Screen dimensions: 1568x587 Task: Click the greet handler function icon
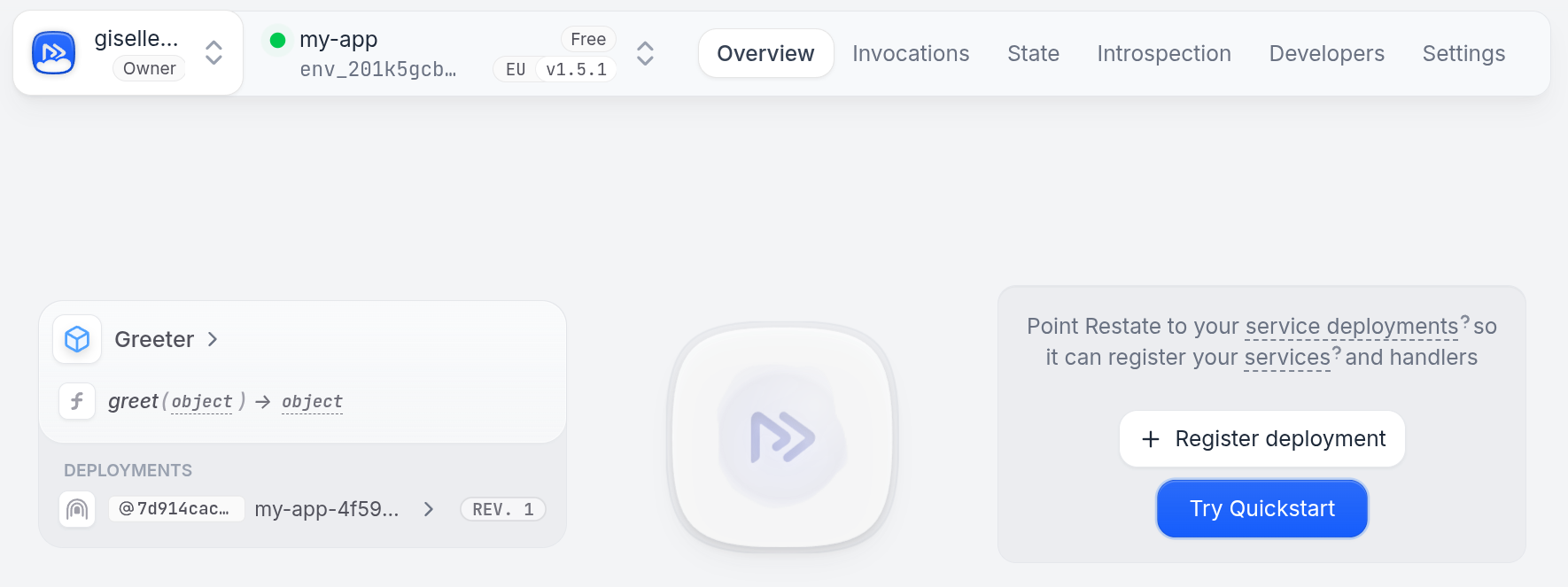click(x=77, y=401)
